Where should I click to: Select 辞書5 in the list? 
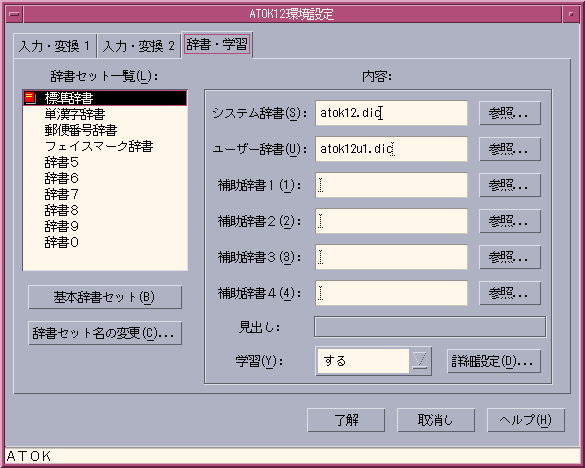pos(105,162)
